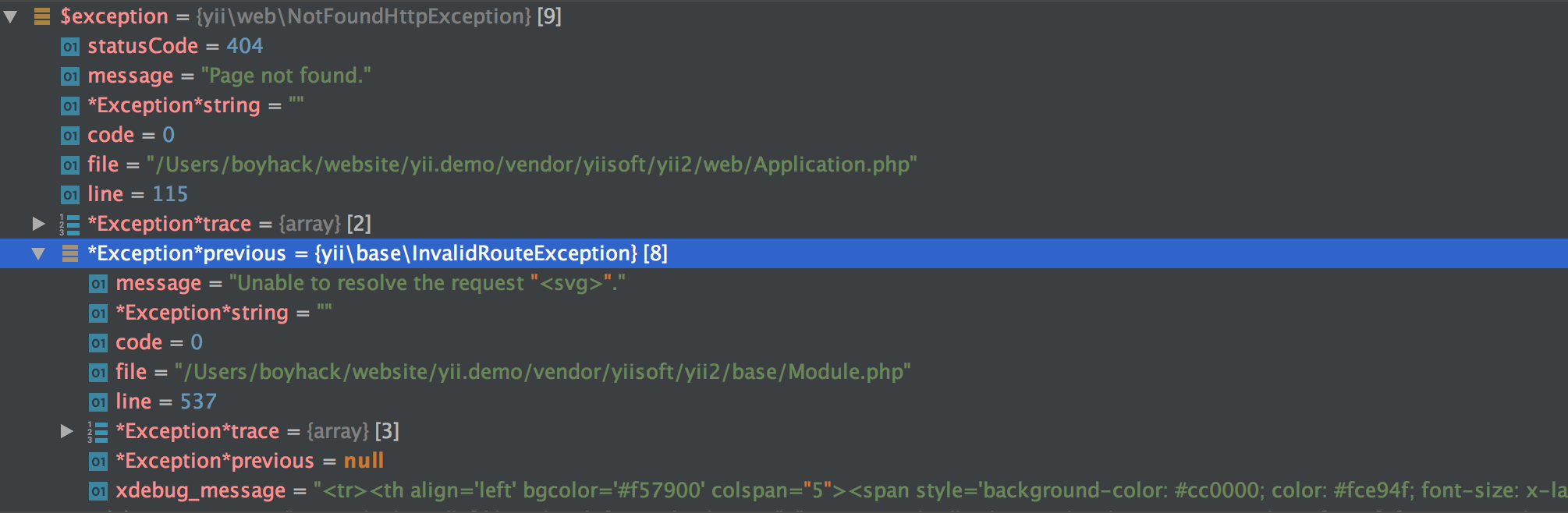Click the statusCode field icon
The width and height of the screenshot is (1568, 513).
pyautogui.click(x=70, y=47)
